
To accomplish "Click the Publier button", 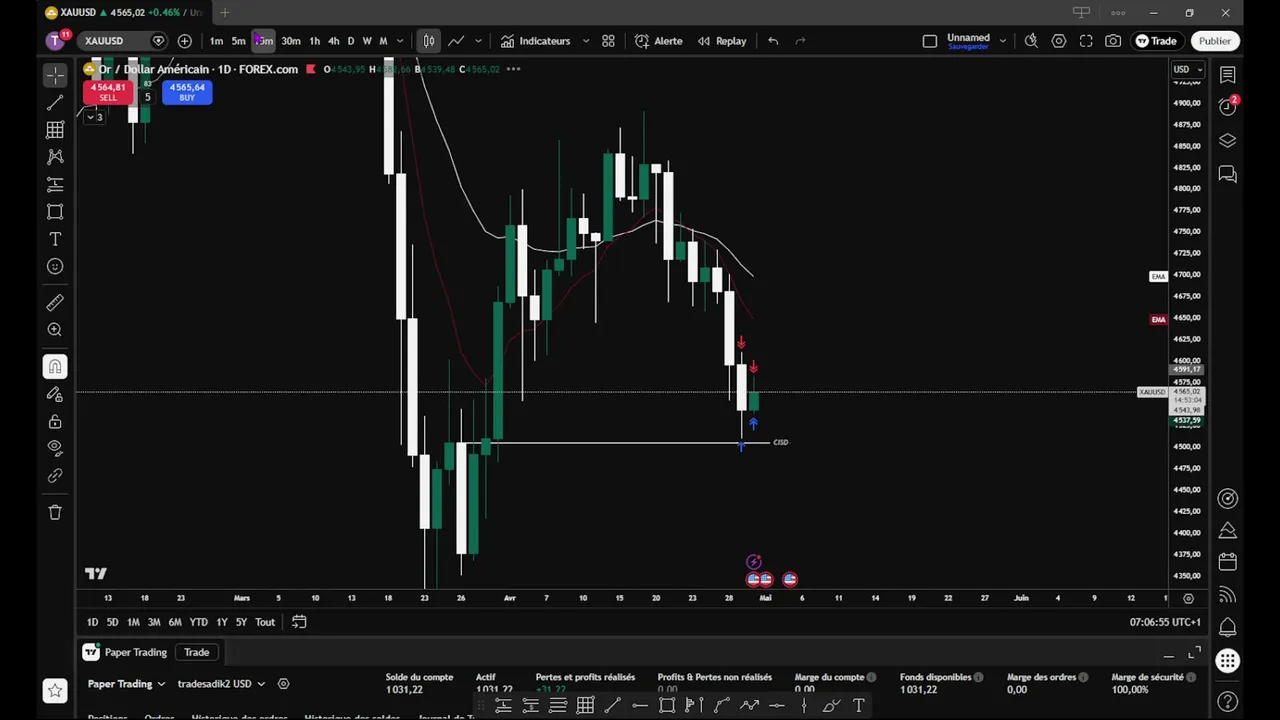I will (1215, 41).
